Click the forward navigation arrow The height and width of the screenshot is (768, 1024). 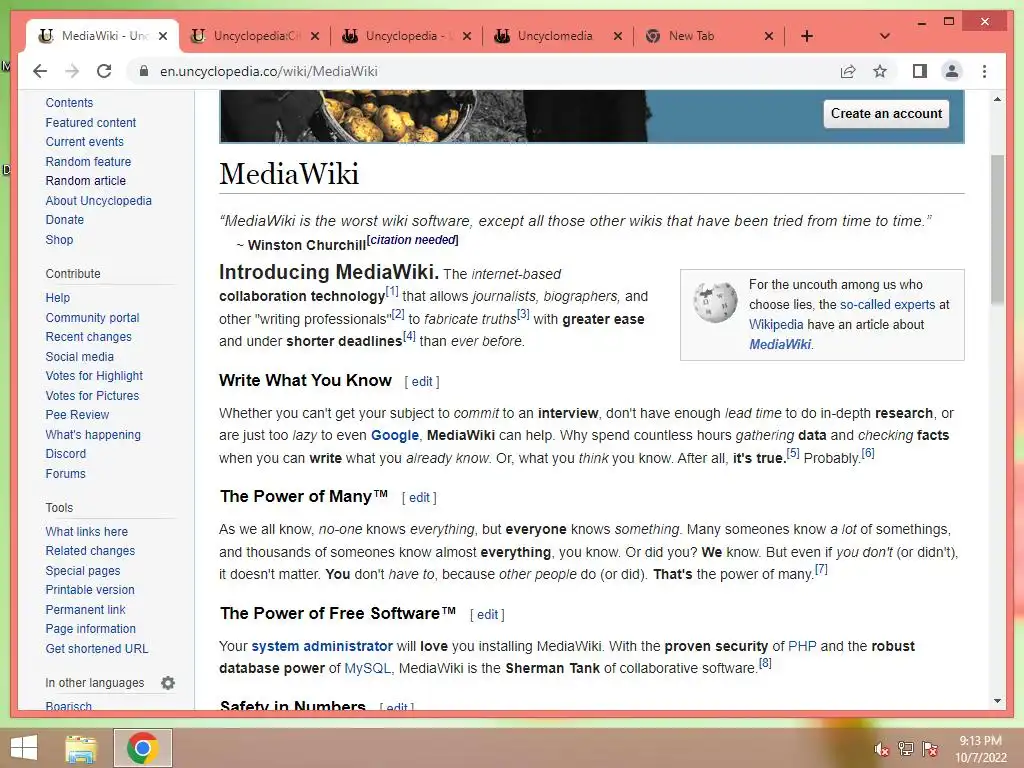[72, 71]
